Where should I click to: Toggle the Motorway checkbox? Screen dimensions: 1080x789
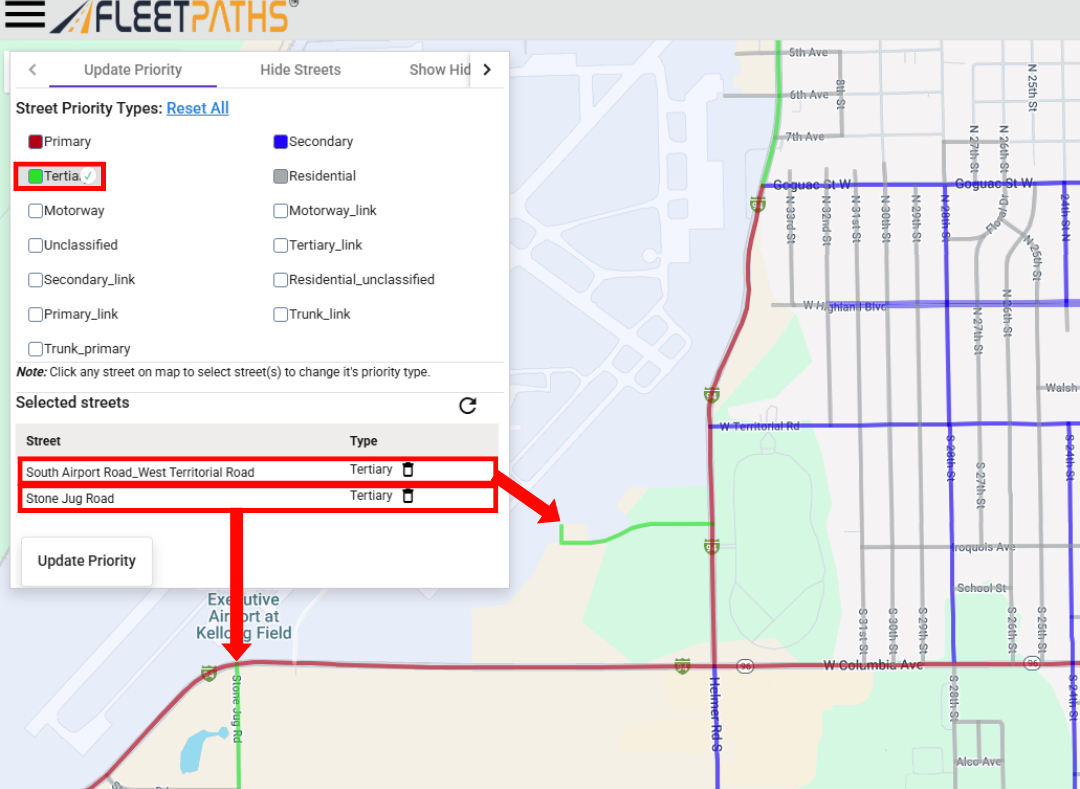point(36,211)
